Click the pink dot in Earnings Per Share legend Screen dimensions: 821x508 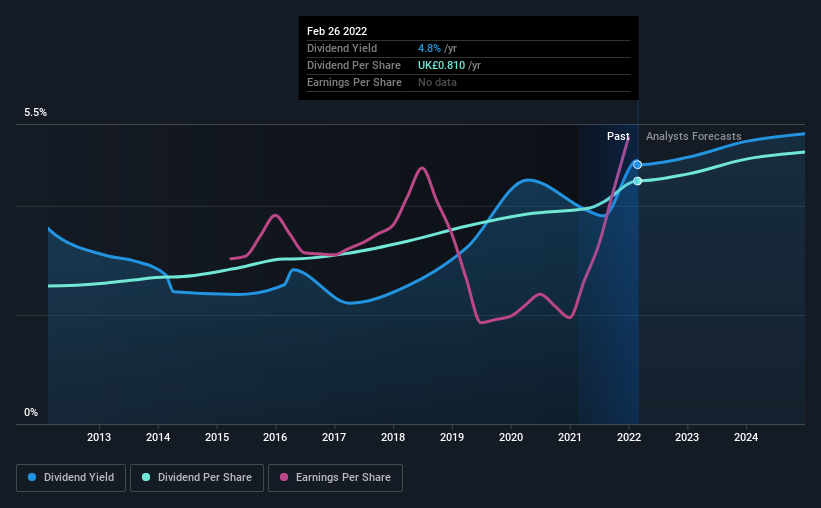pyautogui.click(x=284, y=477)
